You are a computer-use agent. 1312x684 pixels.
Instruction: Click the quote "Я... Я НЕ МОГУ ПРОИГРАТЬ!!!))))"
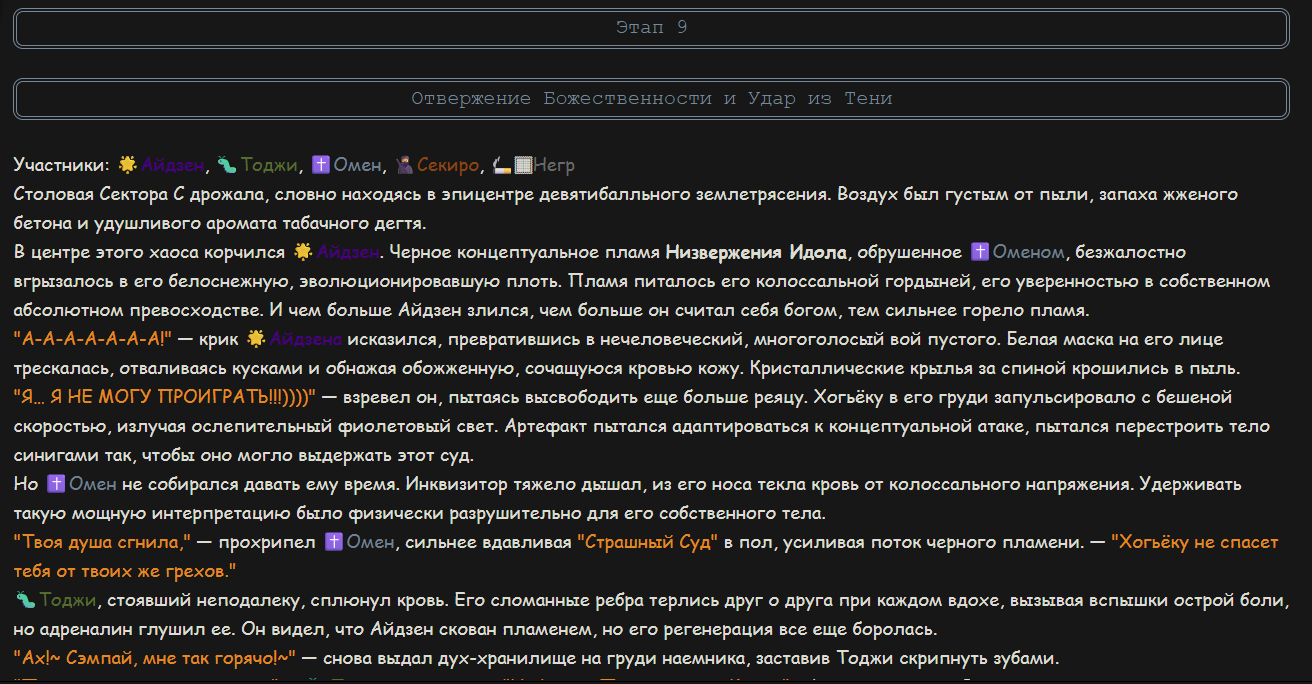[165, 397]
